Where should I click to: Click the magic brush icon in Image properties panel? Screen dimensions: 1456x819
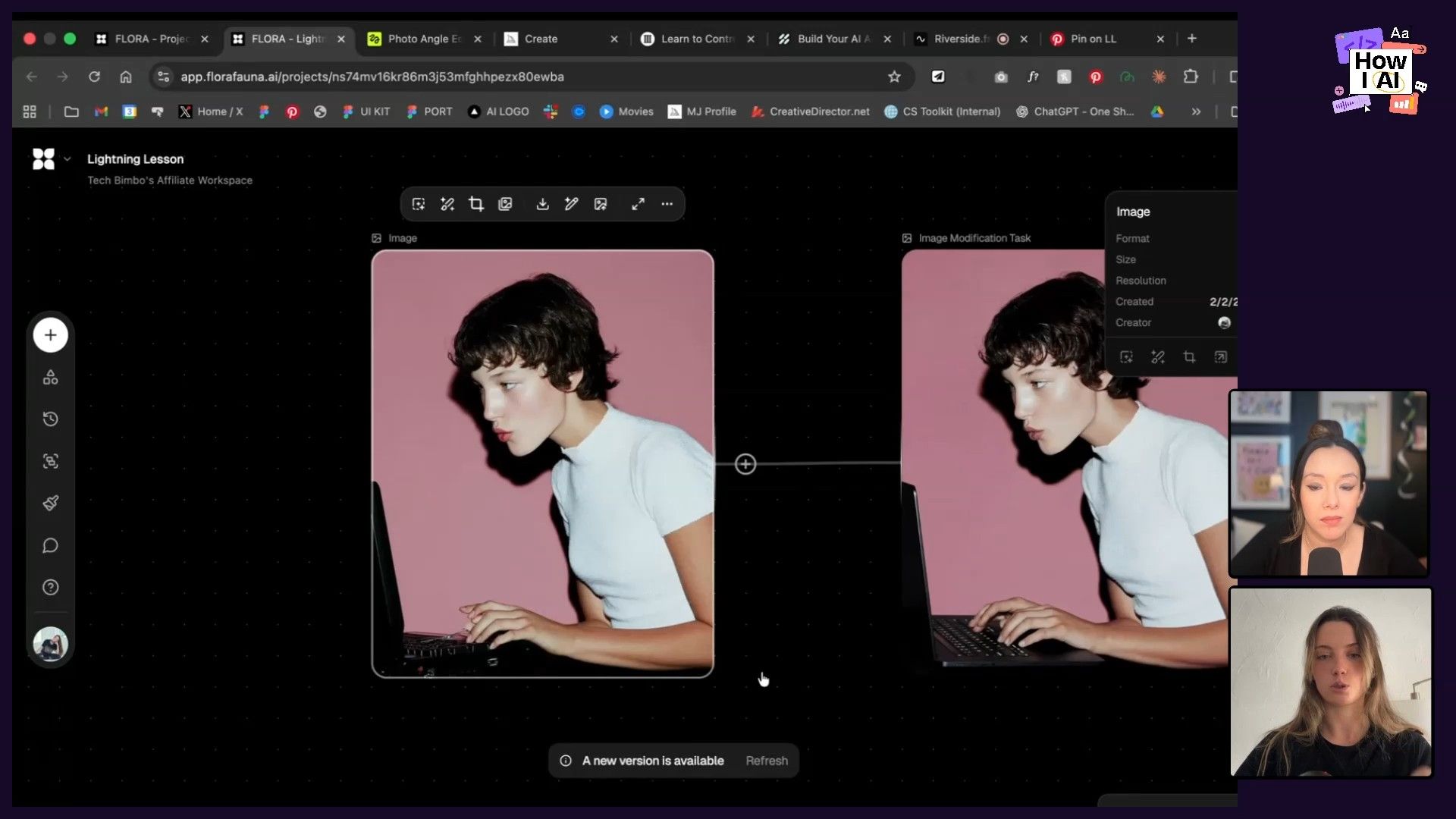click(x=1158, y=357)
